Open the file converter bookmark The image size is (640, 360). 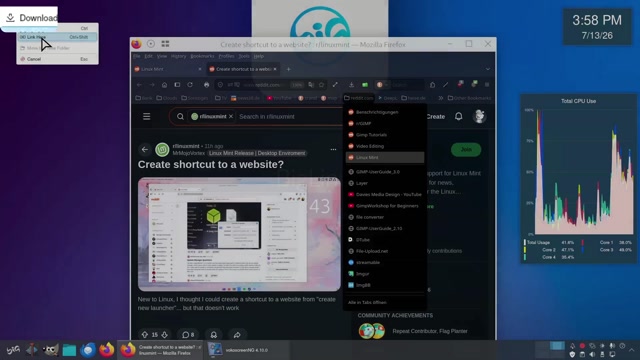[384, 217]
